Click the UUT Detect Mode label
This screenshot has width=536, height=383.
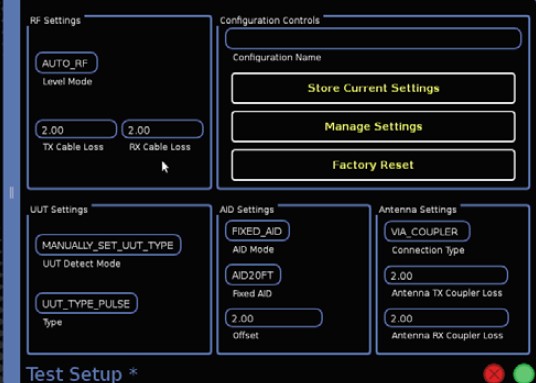(82, 264)
